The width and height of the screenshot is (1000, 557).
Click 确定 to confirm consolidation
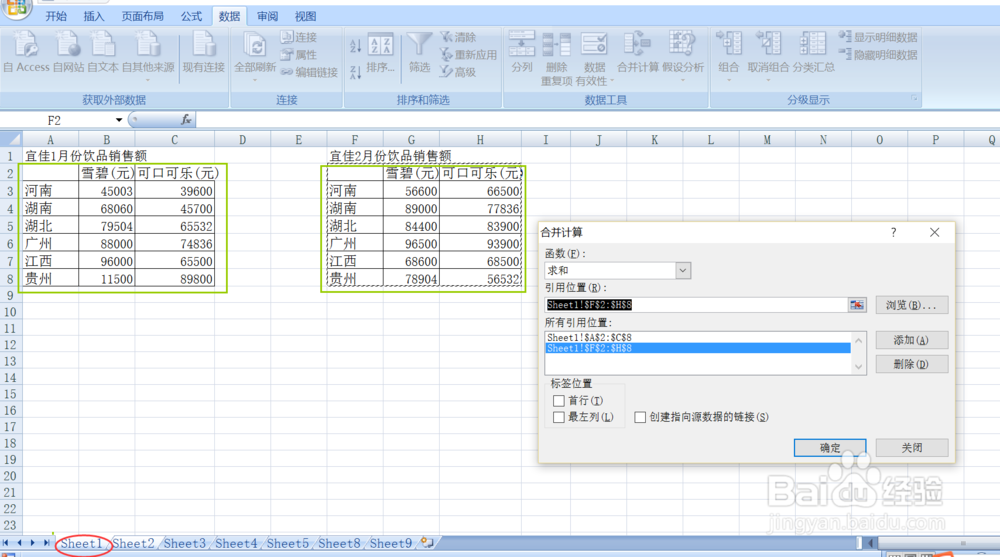tap(830, 448)
